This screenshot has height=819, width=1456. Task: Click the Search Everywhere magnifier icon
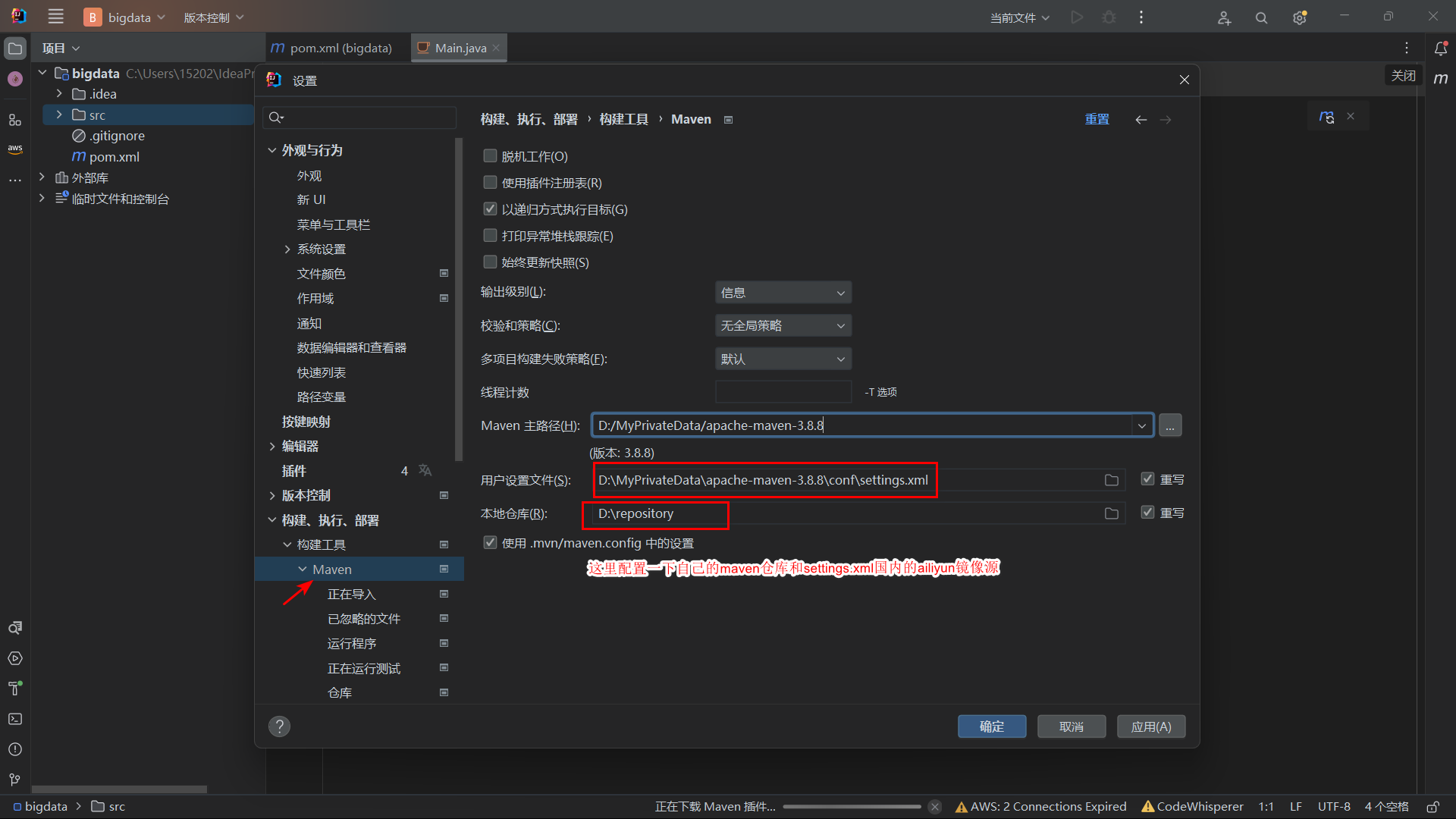click(1261, 18)
